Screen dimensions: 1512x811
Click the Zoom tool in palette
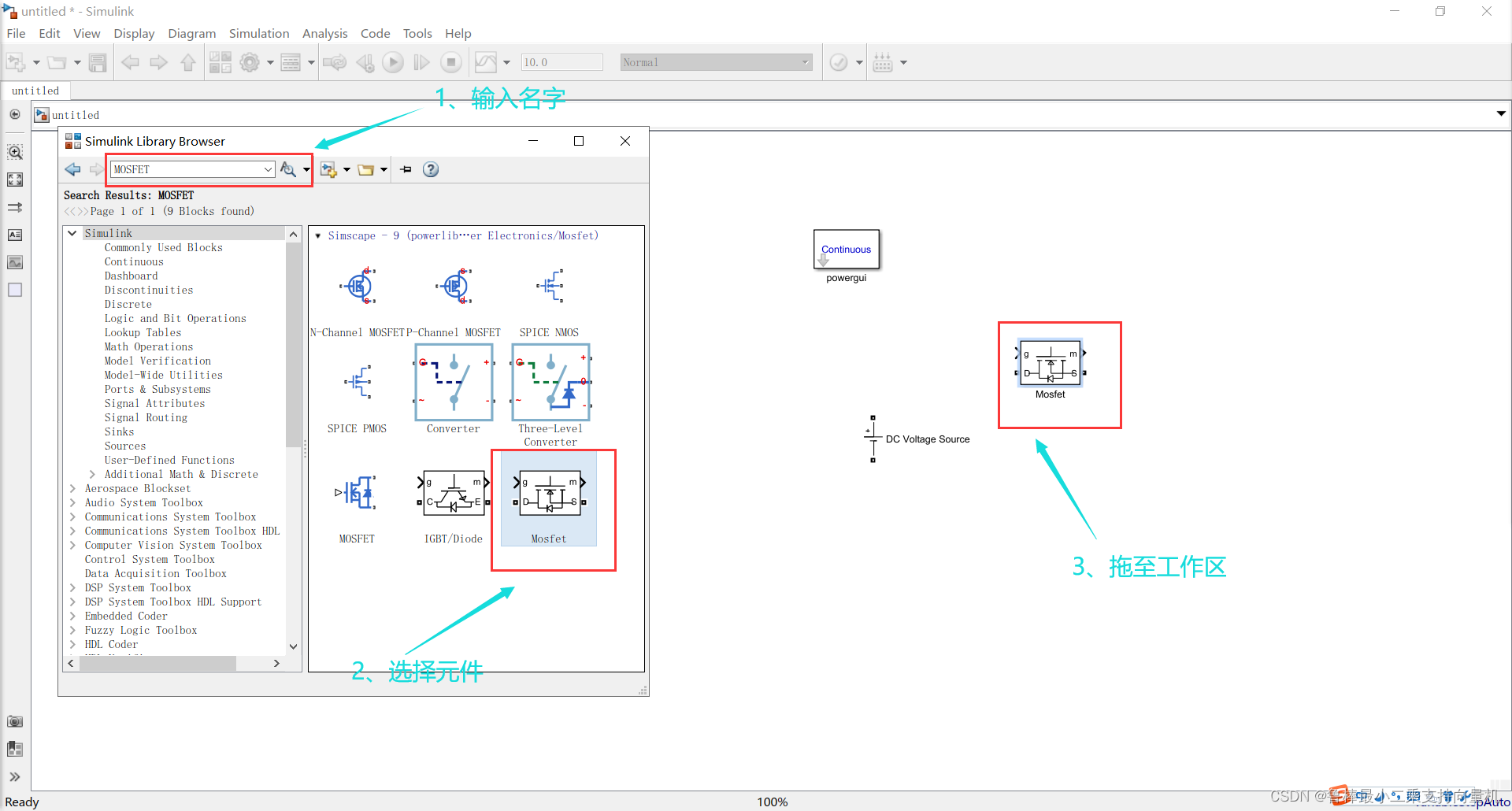click(15, 152)
